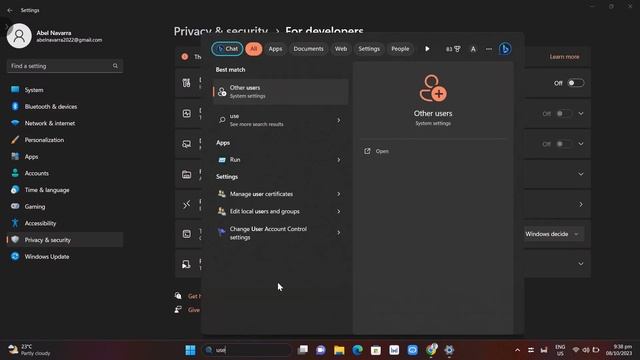Screen dimensions: 640x360
Task: Show hidden system tray icons
Action: pos(517,350)
